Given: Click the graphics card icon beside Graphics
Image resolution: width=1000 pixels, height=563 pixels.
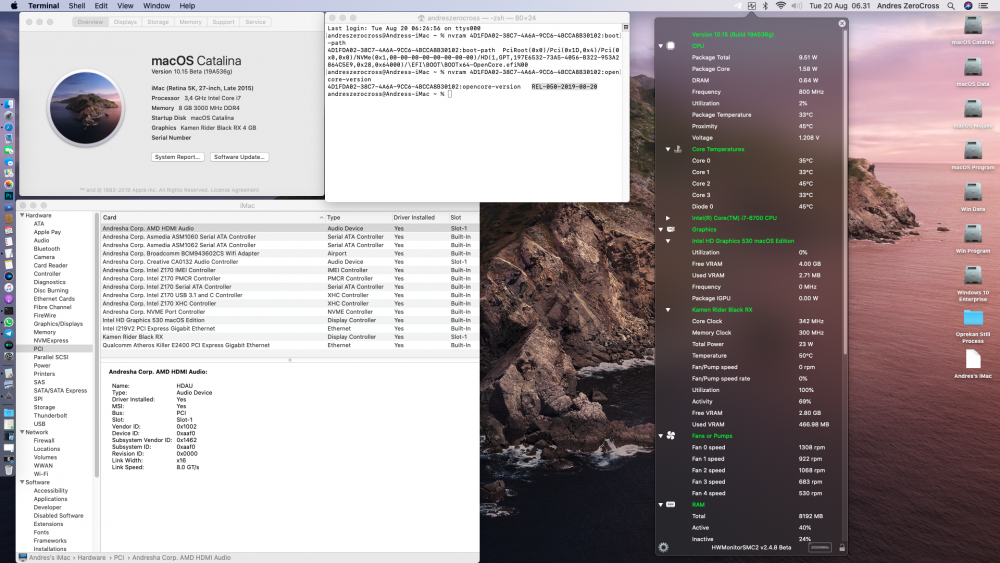Looking at the screenshot, I should 671,230.
